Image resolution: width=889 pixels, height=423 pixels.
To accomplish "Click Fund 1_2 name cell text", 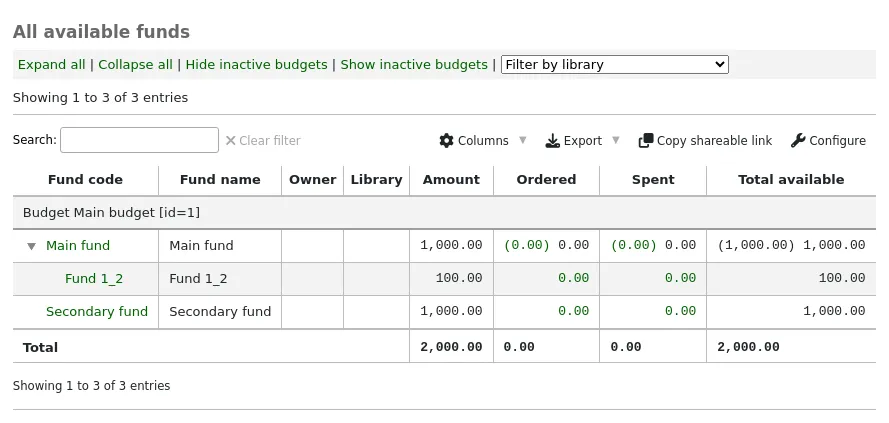I will coord(198,278).
